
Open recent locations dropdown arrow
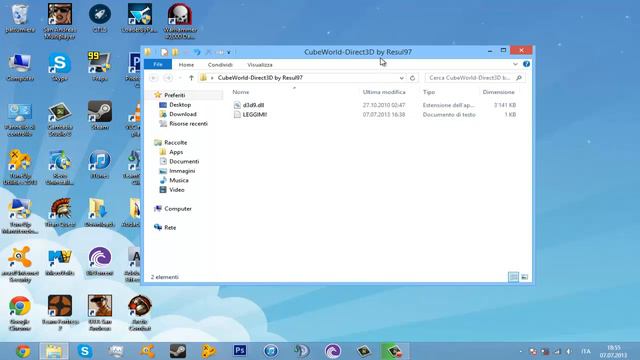coord(180,78)
